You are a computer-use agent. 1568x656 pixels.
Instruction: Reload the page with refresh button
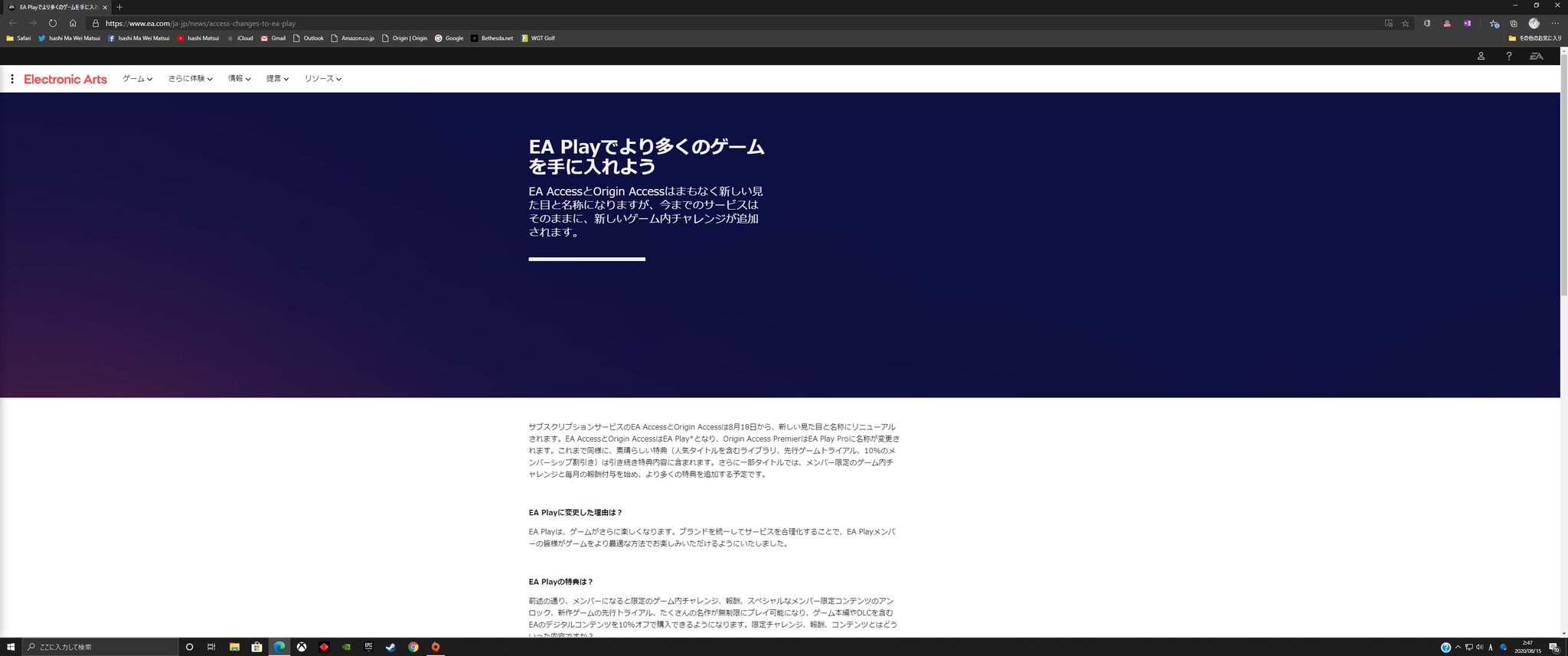[53, 23]
